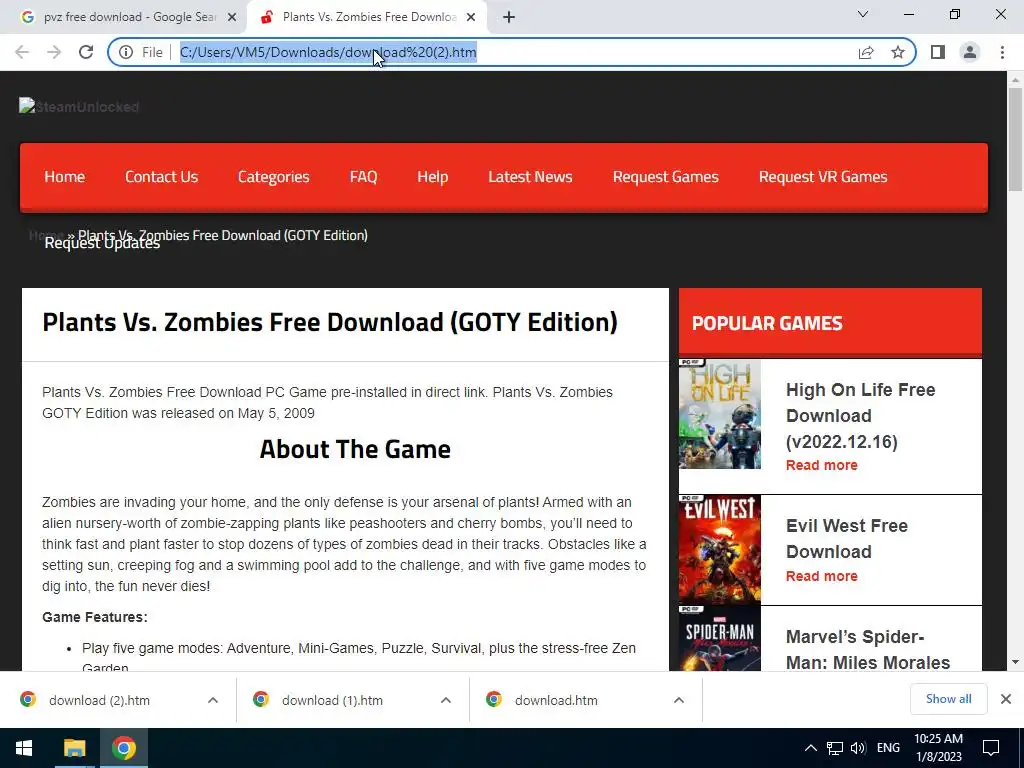Expand options chevron for download.htm
This screenshot has width=1024, height=768.
click(679, 700)
